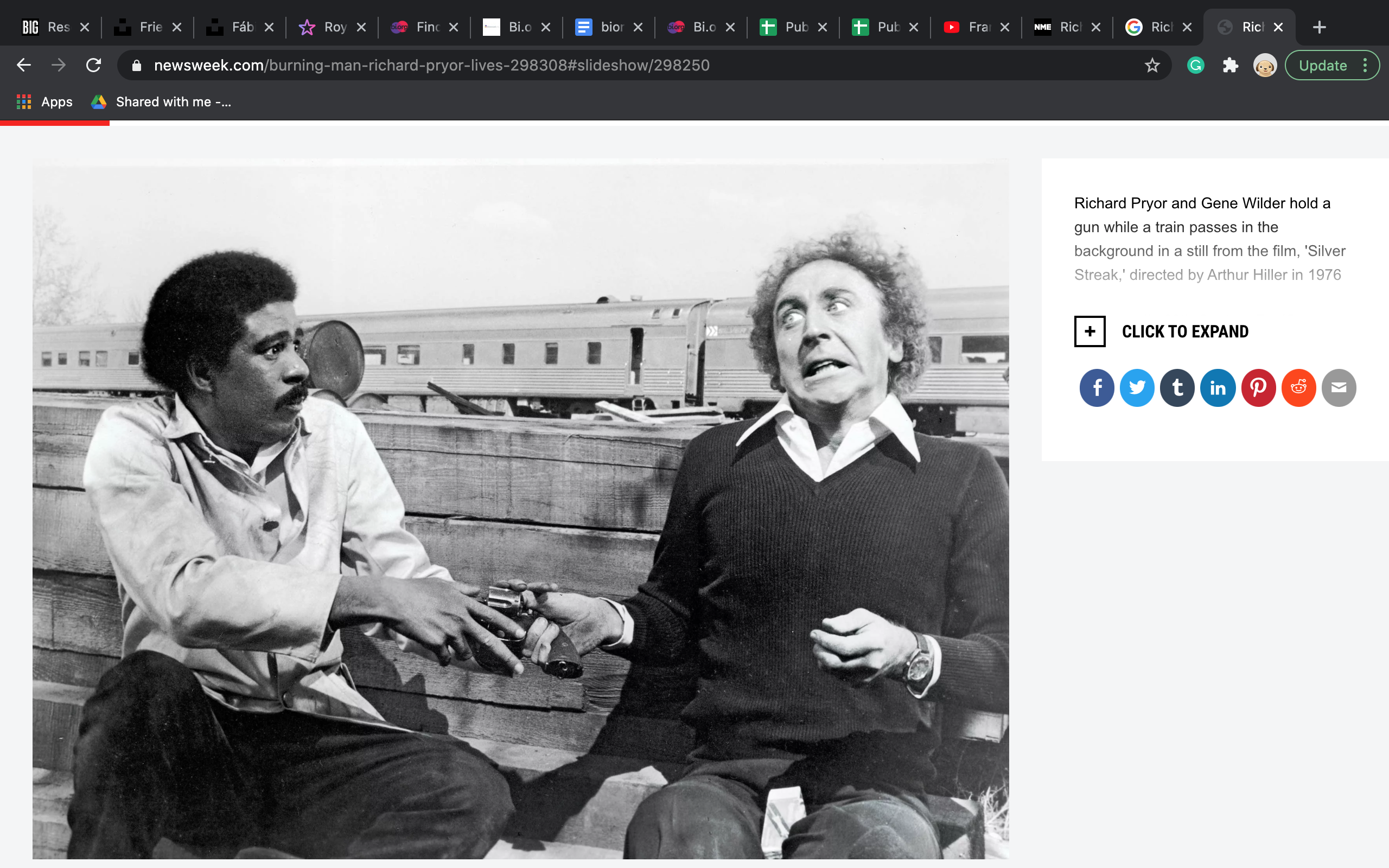The width and height of the screenshot is (1389, 868).
Task: Share the article on Twitter
Action: 1137,387
